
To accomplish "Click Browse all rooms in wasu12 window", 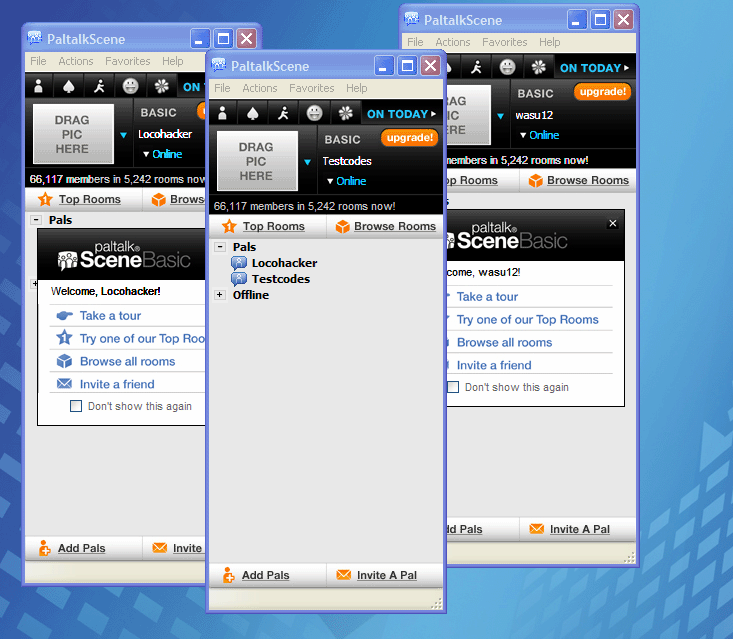I will [504, 343].
